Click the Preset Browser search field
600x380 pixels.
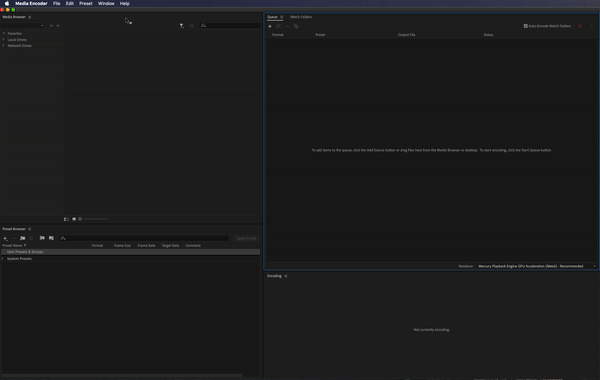tap(144, 238)
